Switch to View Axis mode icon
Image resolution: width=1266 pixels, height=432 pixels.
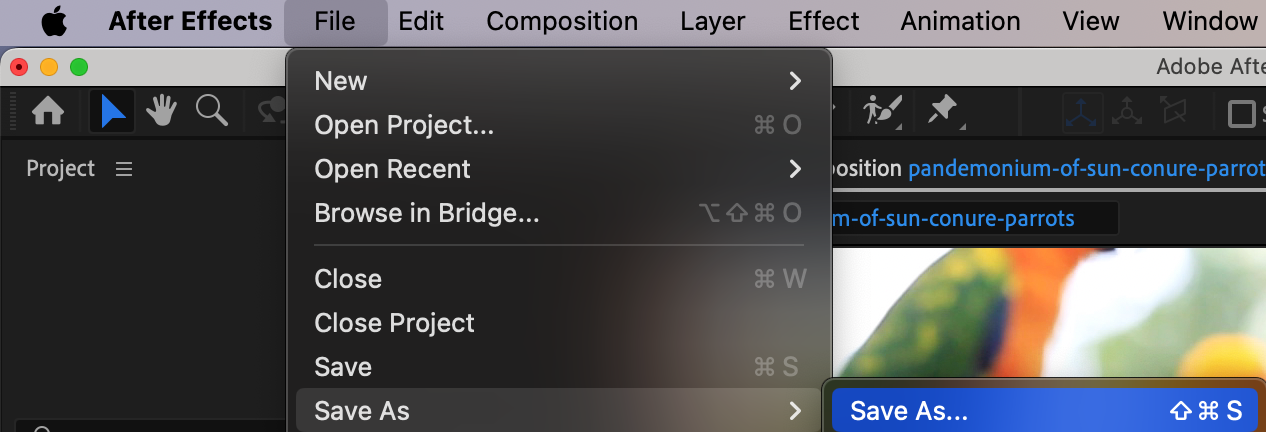pyautogui.click(x=1172, y=111)
